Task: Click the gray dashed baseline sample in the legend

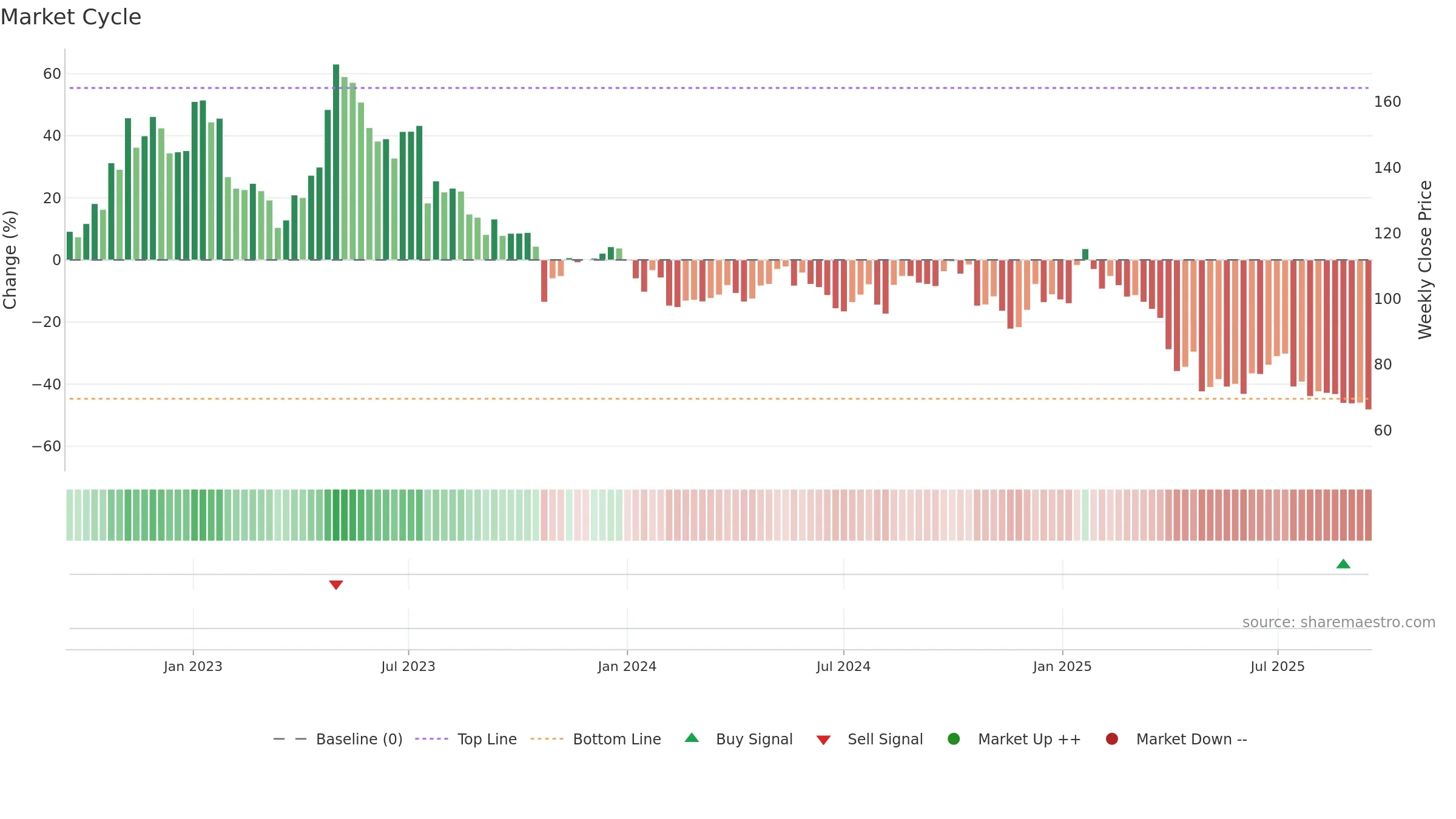Action: click(x=290, y=739)
